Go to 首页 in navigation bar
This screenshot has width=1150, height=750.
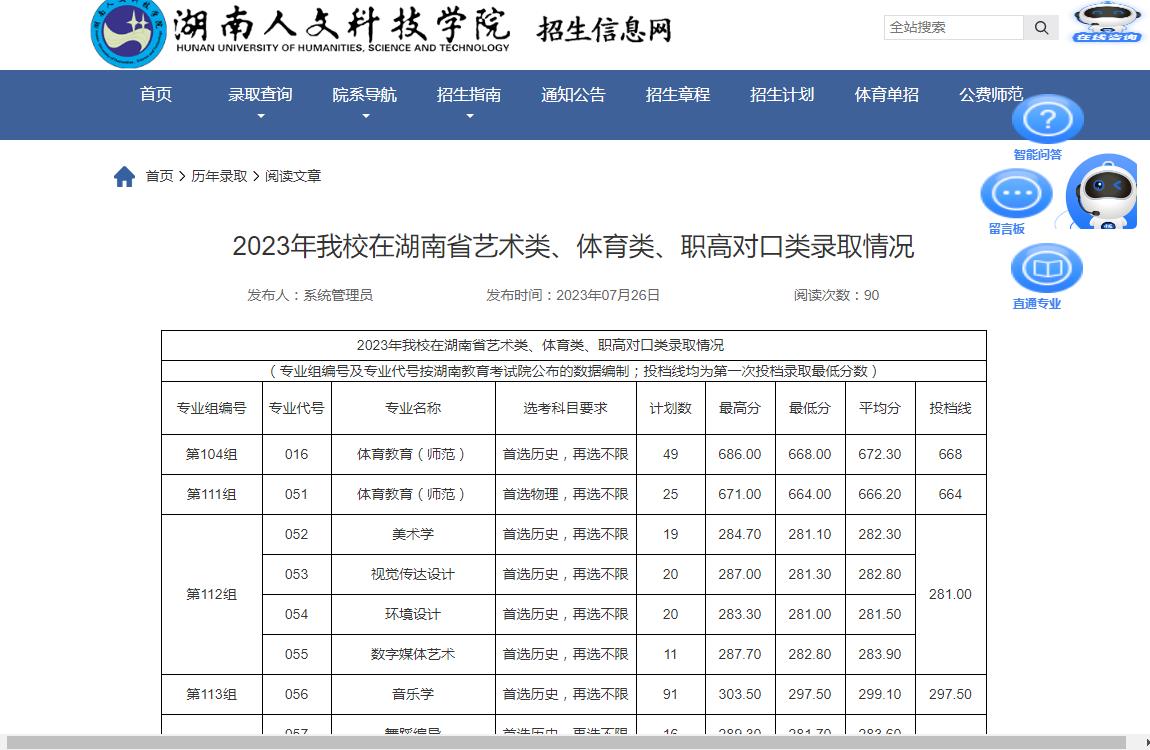click(x=155, y=95)
